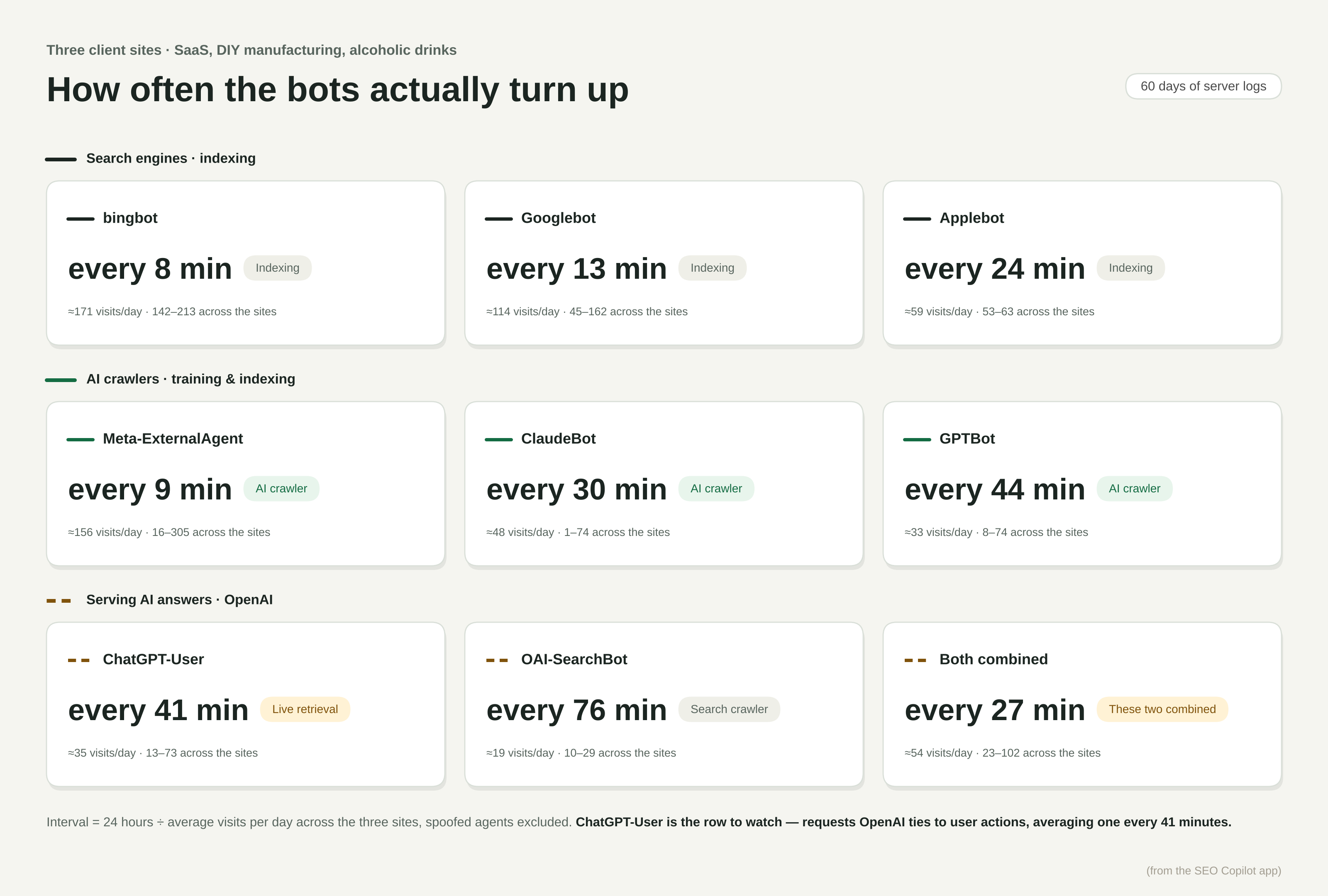Click AI crawler badge on GPTBot card
Image resolution: width=1328 pixels, height=896 pixels.
[1134, 489]
